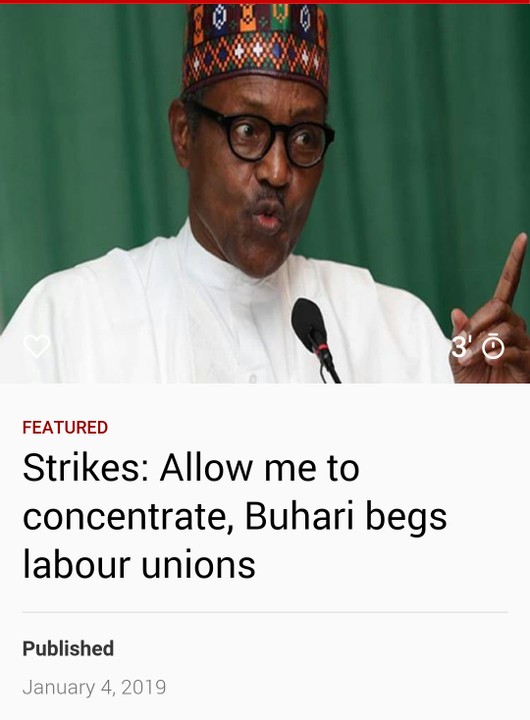Tap the article's lead photo

click(x=265, y=193)
